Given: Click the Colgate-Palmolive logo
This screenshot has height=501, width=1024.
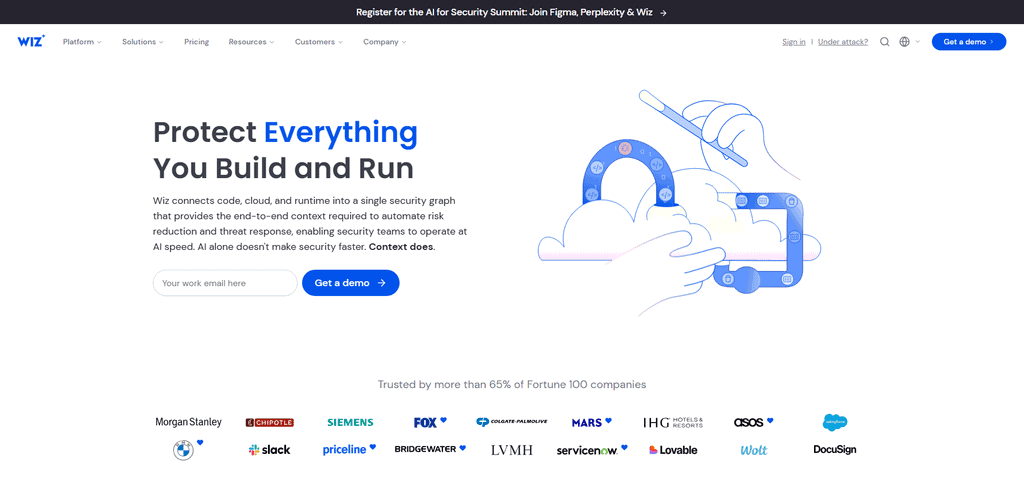Looking at the screenshot, I should pos(511,422).
